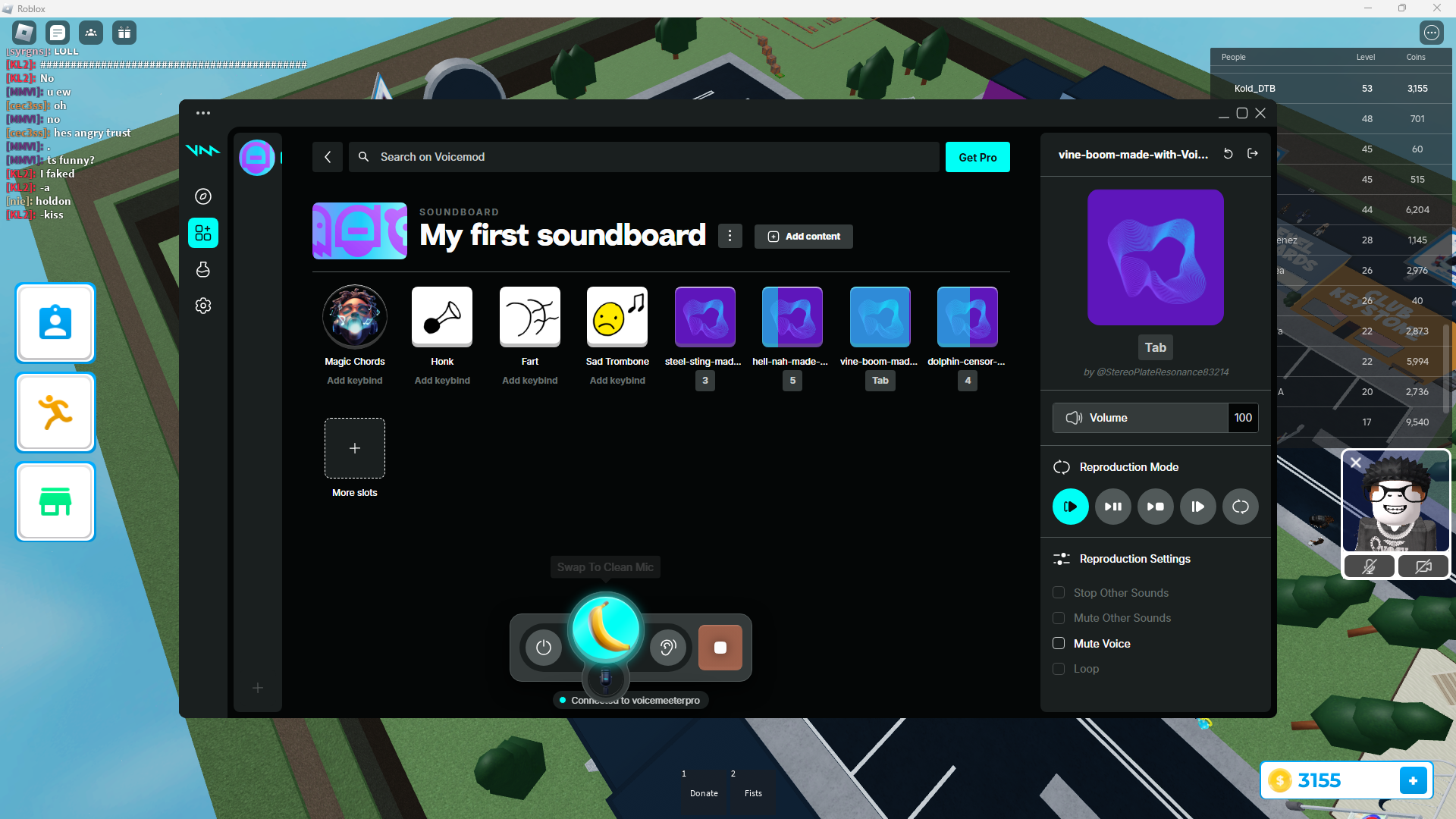Edit the hell-nah keybind 5
Viewport: 1456px width, 819px height.
[x=792, y=381]
